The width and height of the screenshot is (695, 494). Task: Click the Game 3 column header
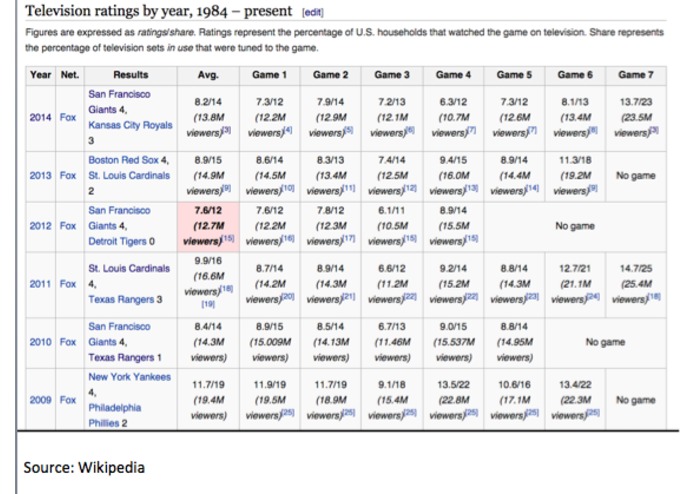pyautogui.click(x=392, y=75)
